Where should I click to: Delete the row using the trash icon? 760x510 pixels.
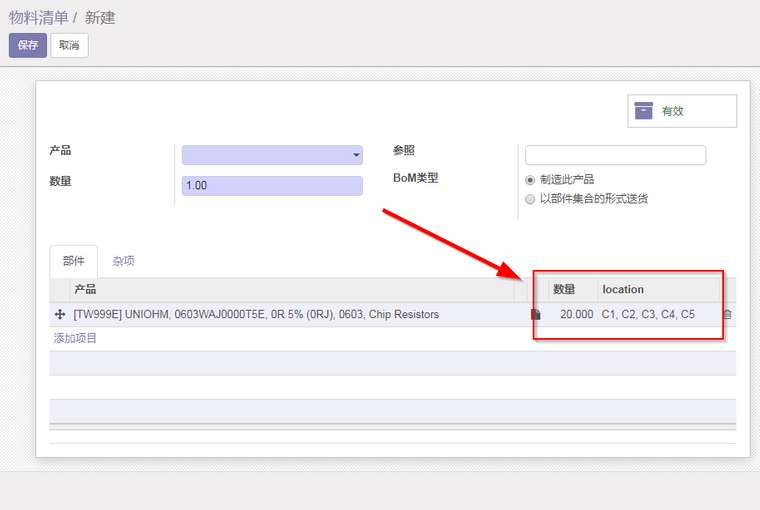coord(727,315)
